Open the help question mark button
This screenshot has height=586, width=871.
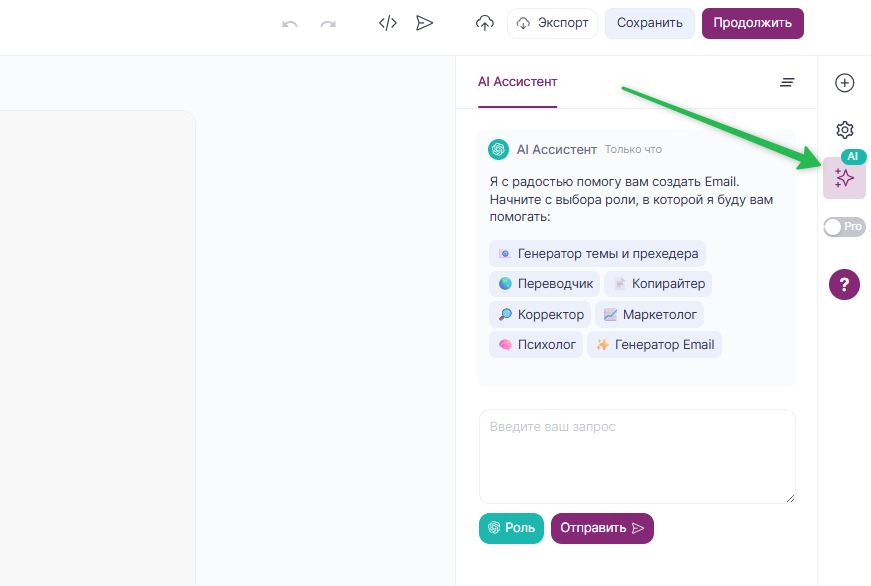[844, 284]
